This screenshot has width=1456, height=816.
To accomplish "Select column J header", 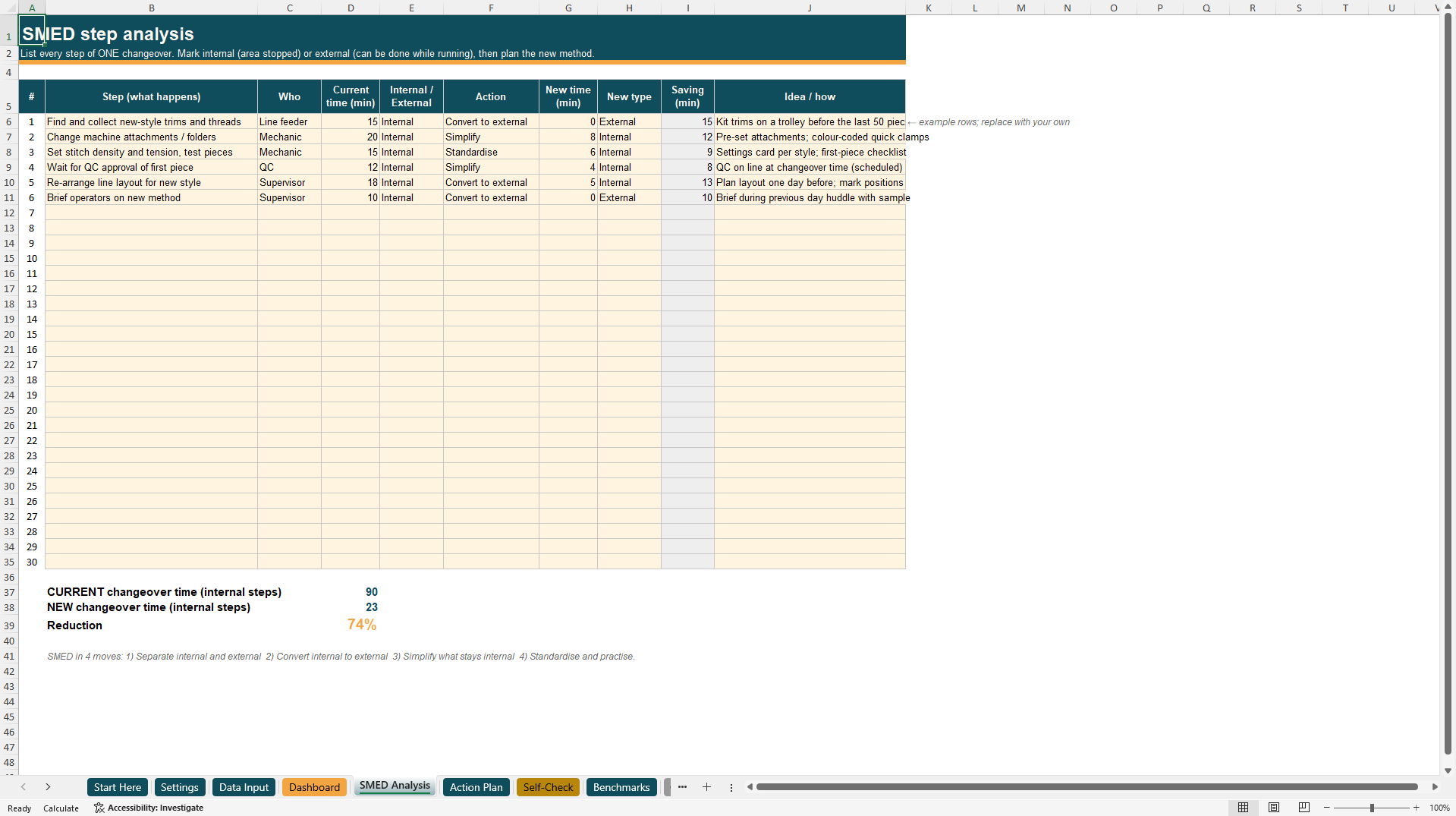I will click(810, 8).
